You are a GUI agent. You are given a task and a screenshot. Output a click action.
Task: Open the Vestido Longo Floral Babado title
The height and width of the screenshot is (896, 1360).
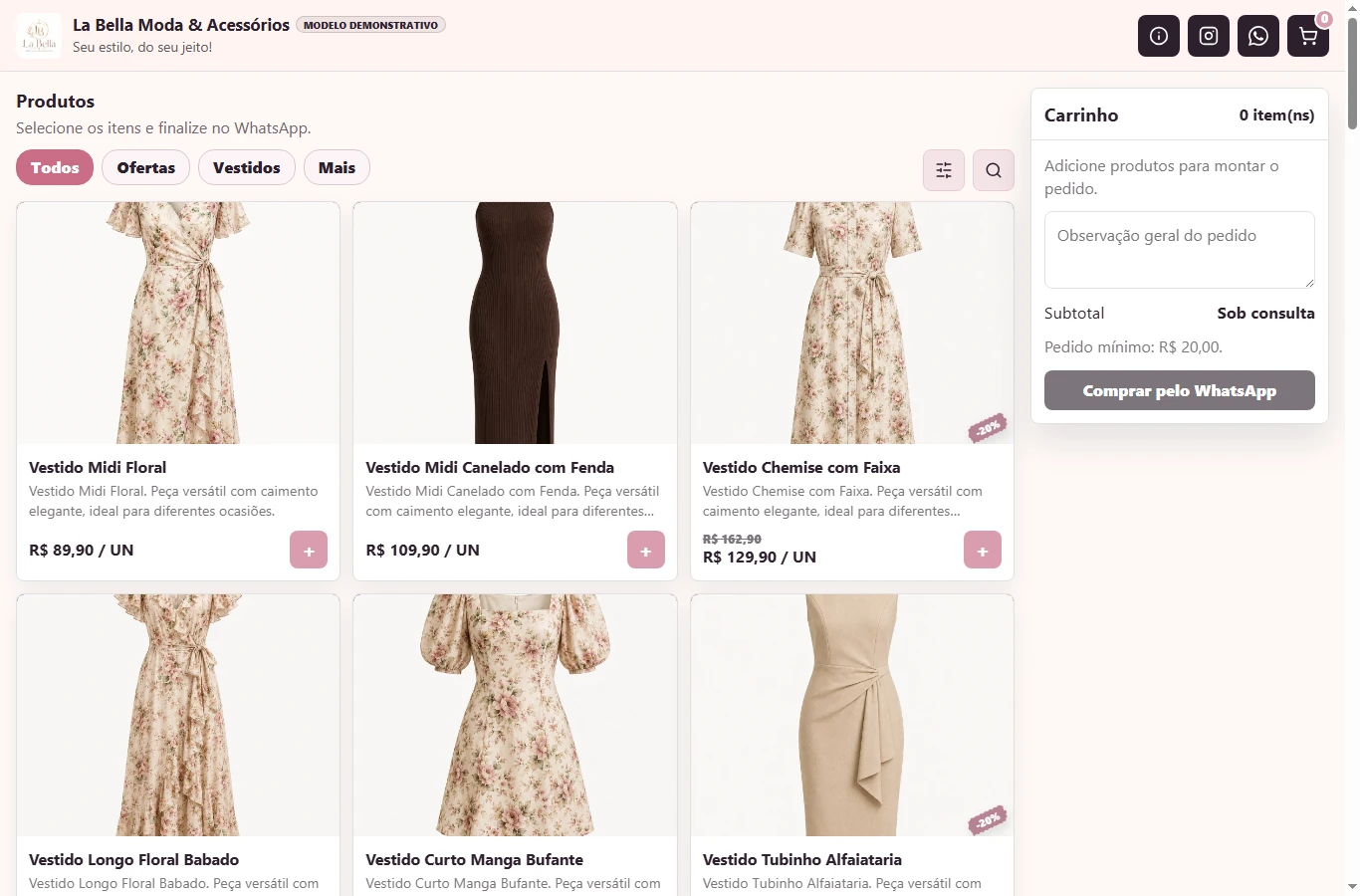tap(134, 859)
